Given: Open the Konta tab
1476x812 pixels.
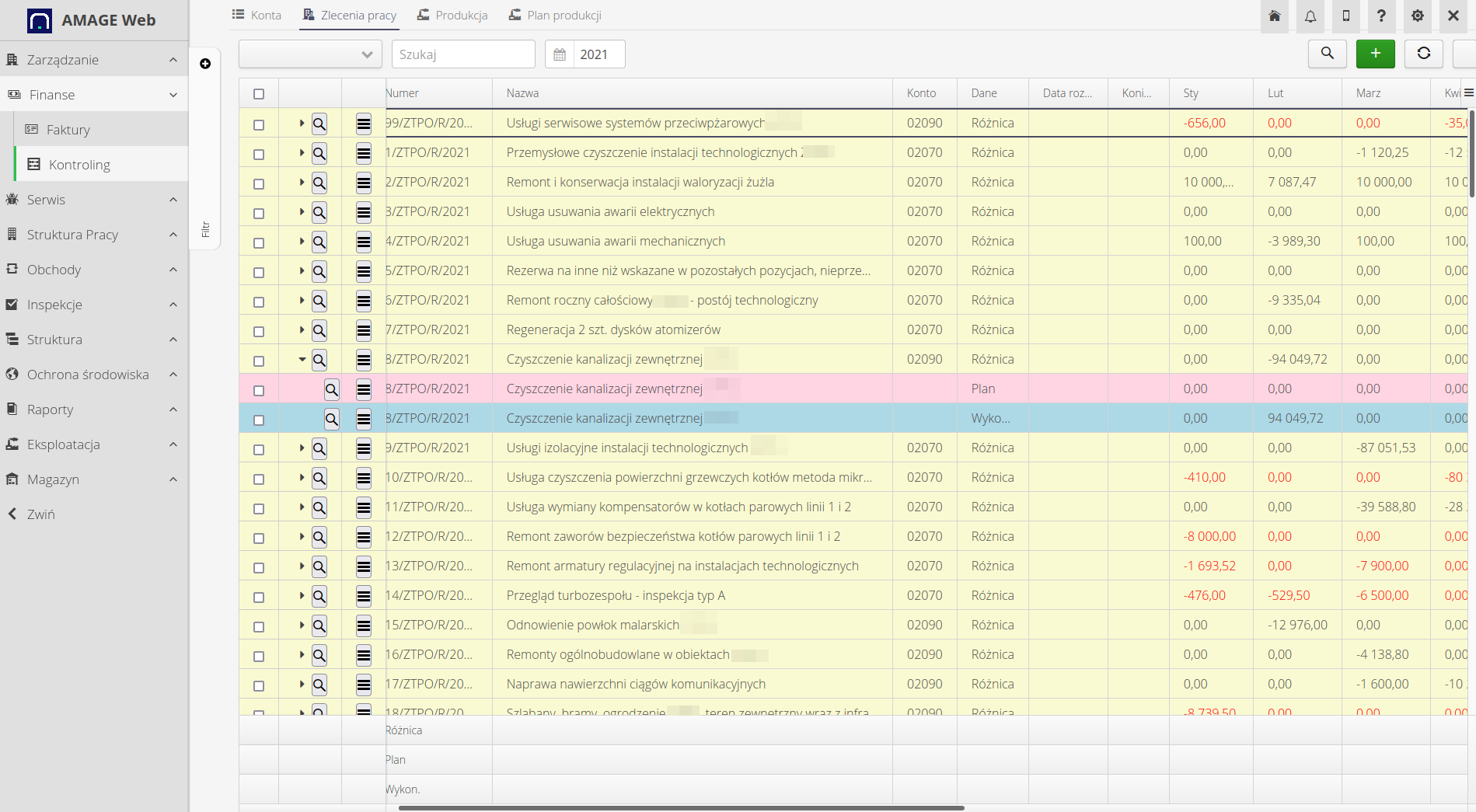Looking at the screenshot, I should 256,14.
